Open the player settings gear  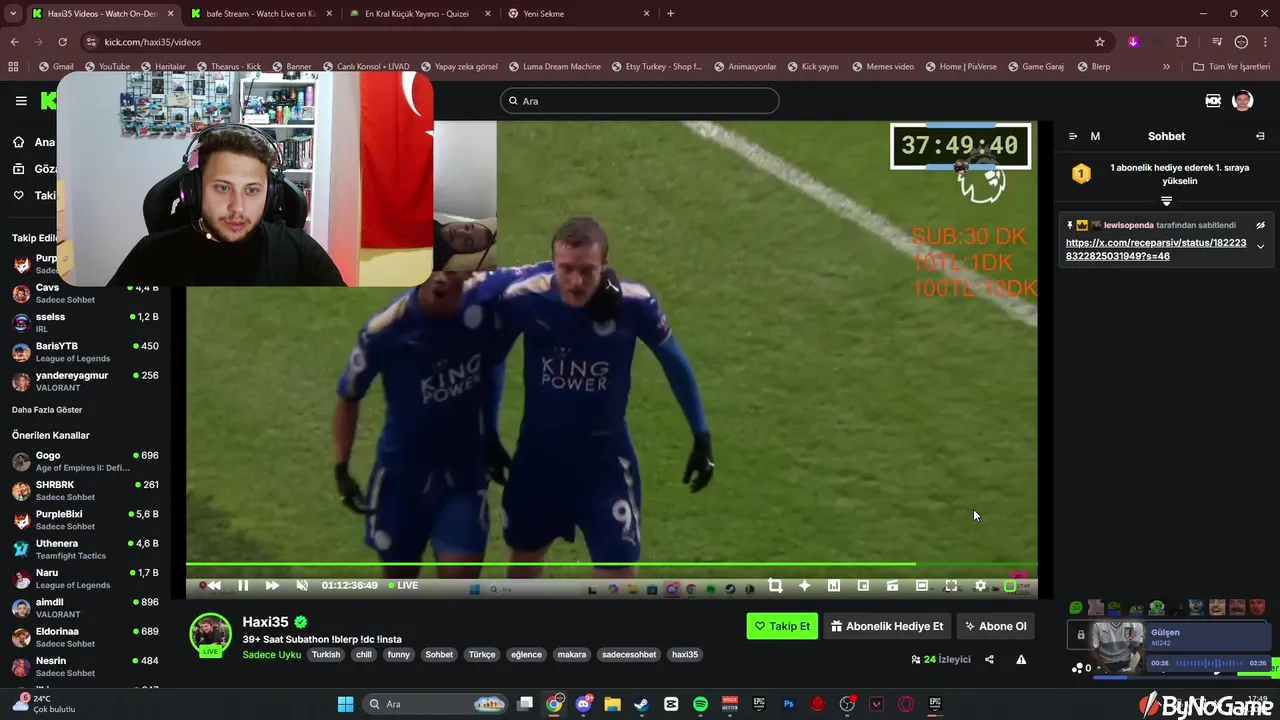980,586
